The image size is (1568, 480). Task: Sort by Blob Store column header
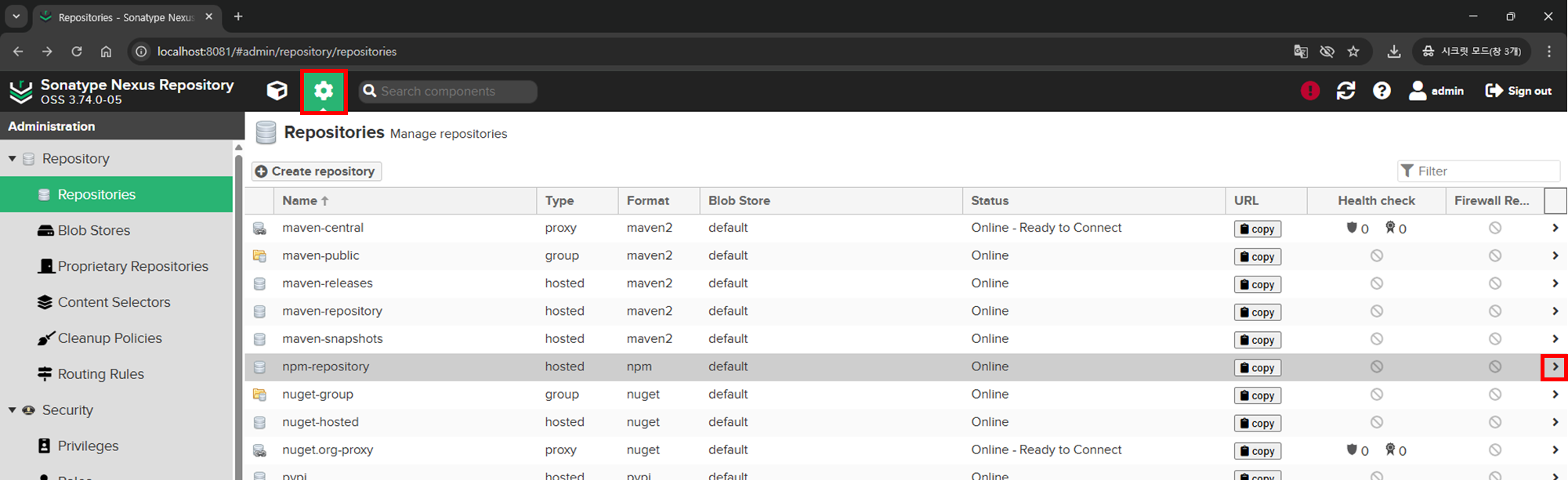click(831, 200)
